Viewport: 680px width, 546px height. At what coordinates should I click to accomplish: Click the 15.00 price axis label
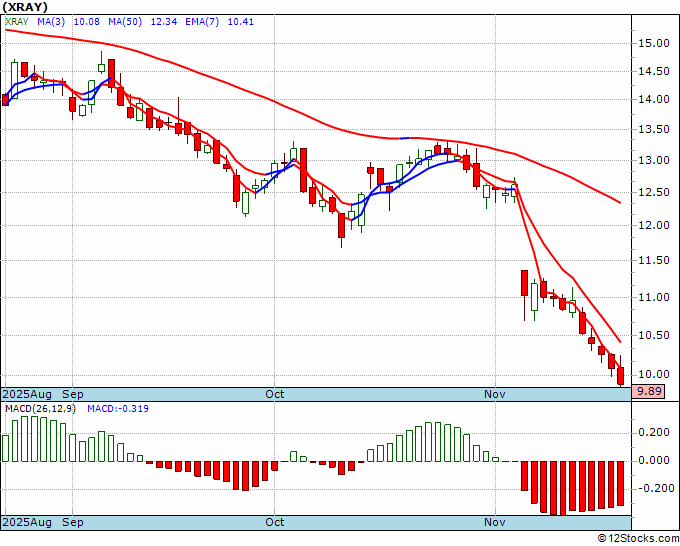pos(654,43)
